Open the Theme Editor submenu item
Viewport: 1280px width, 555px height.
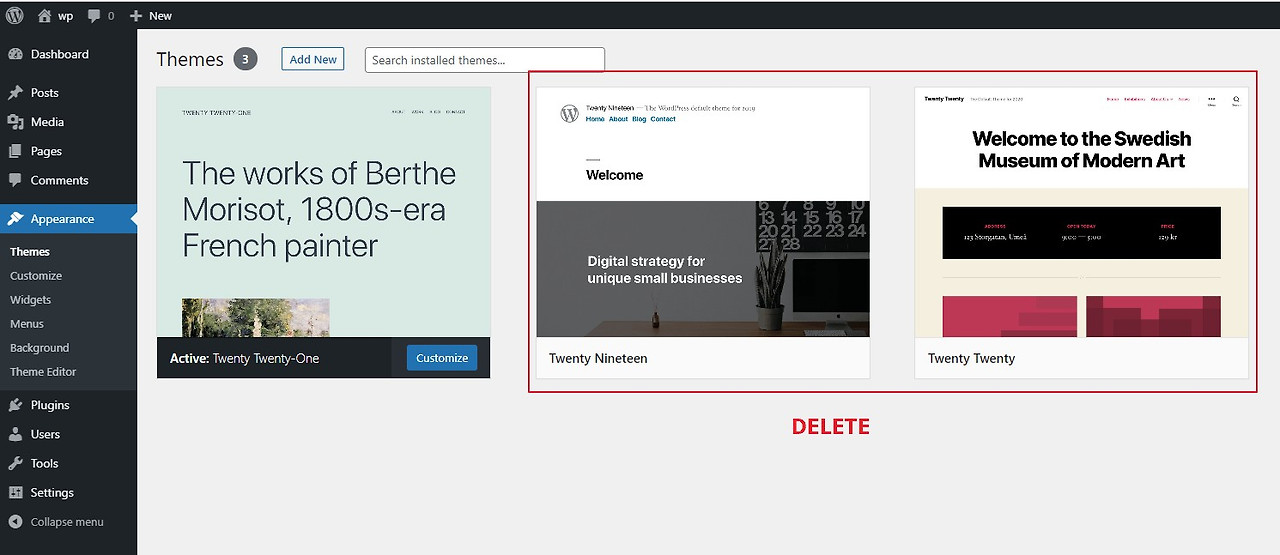tap(43, 372)
